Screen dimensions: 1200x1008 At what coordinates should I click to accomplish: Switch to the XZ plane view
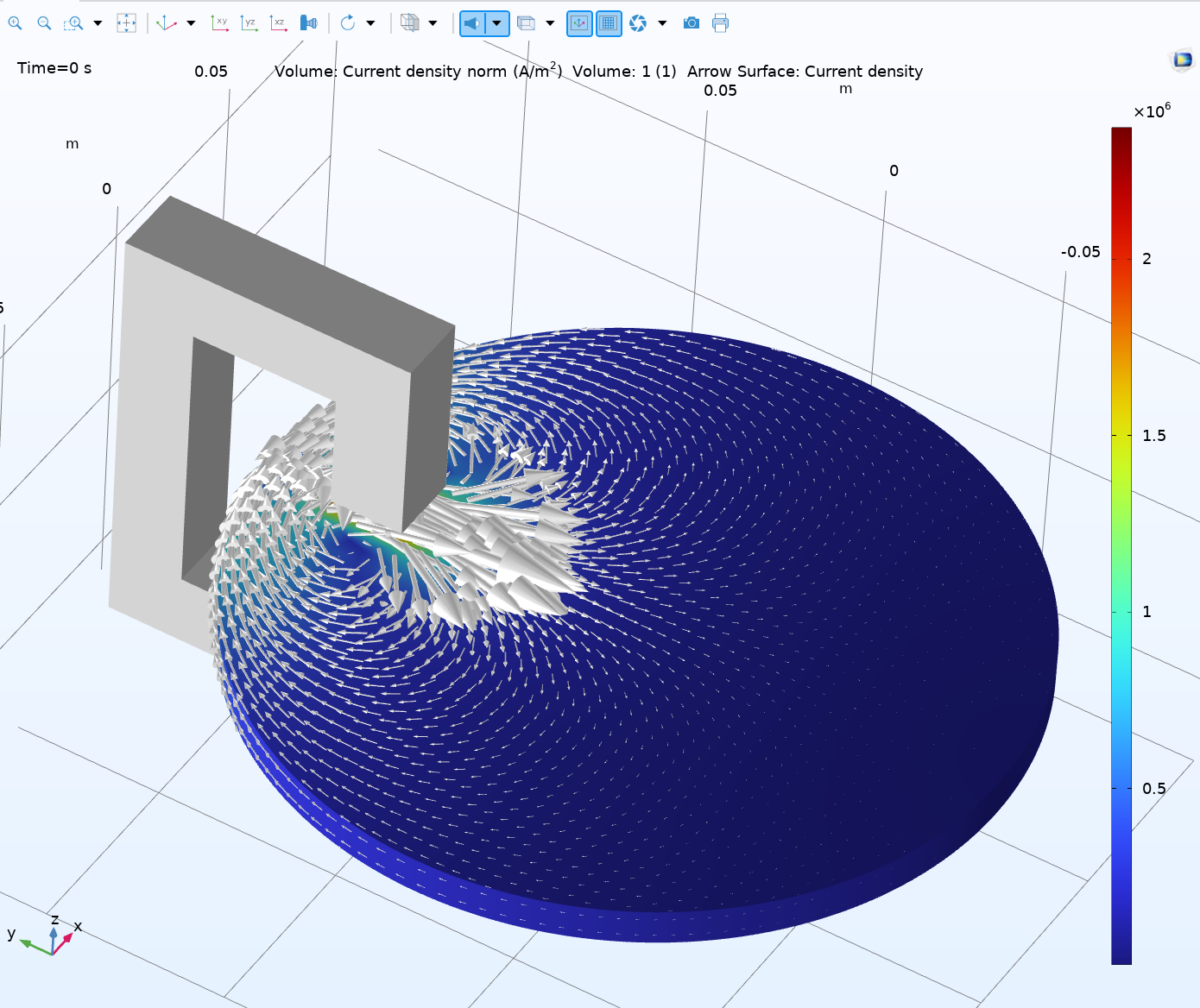click(279, 23)
